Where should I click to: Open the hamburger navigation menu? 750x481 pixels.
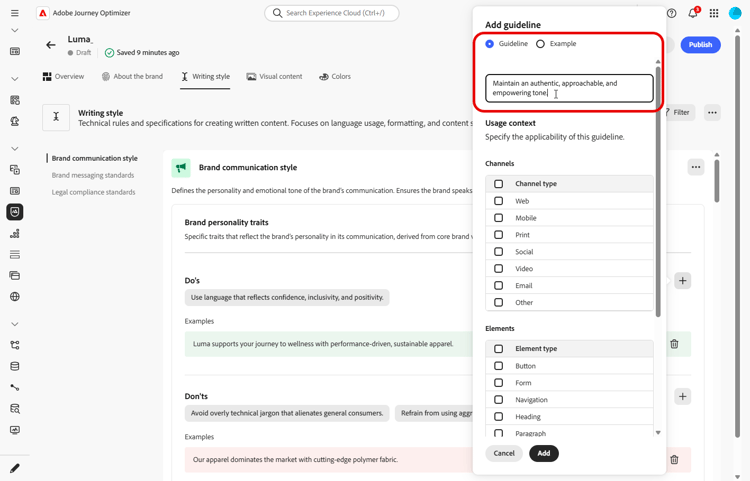pyautogui.click(x=15, y=13)
